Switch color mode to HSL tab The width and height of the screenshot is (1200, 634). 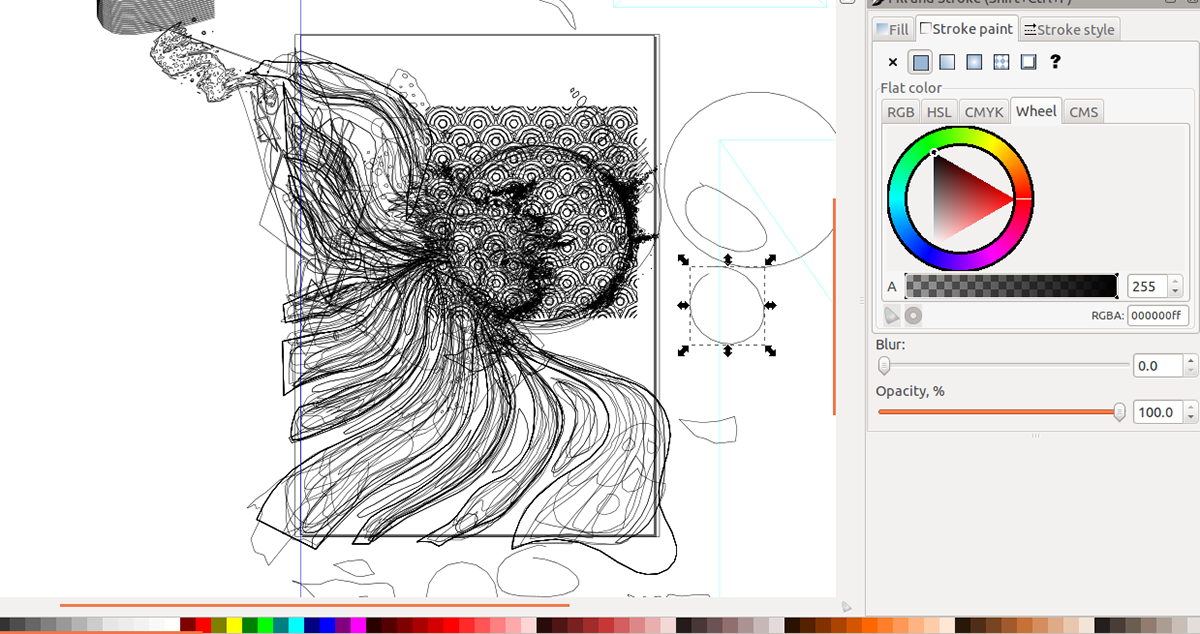click(x=939, y=112)
